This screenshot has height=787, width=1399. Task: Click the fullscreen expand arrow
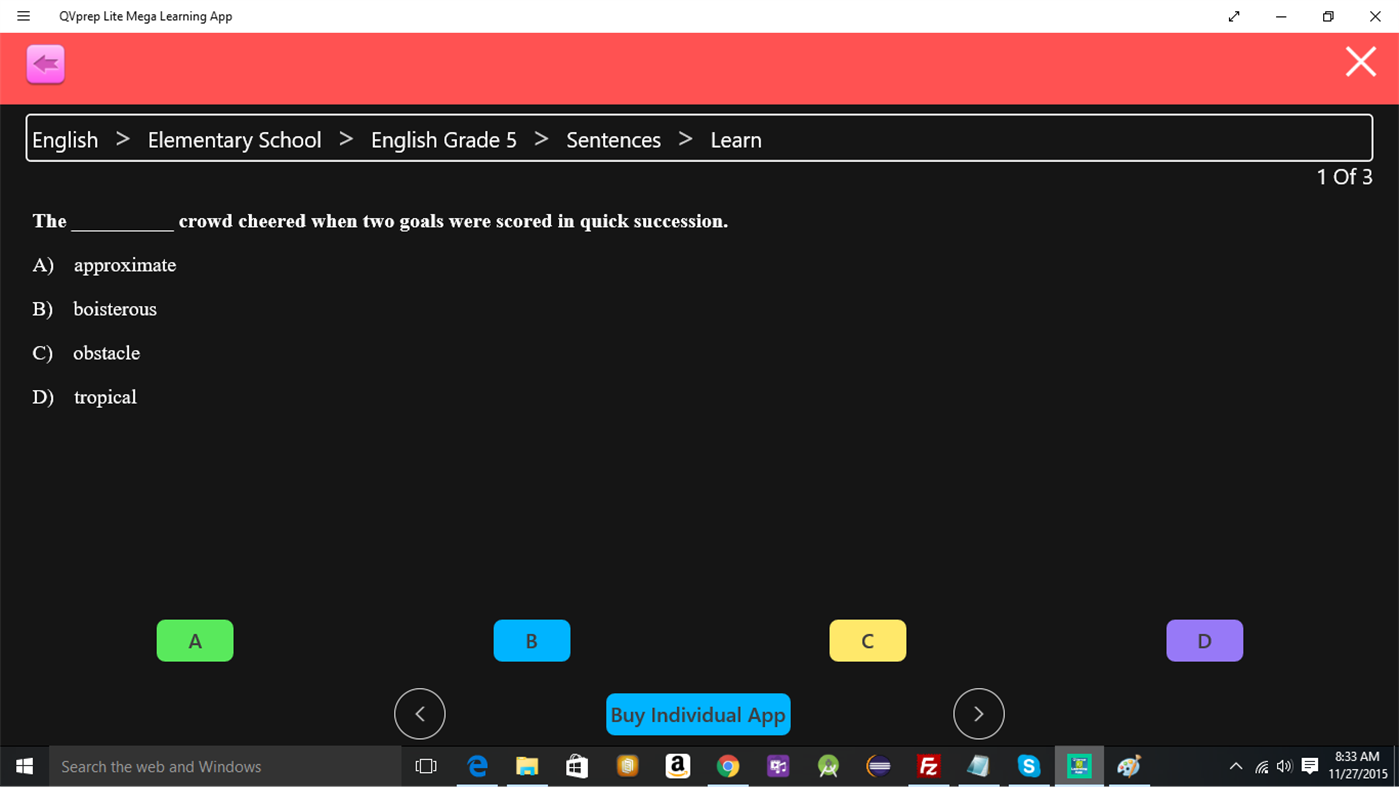(1233, 16)
